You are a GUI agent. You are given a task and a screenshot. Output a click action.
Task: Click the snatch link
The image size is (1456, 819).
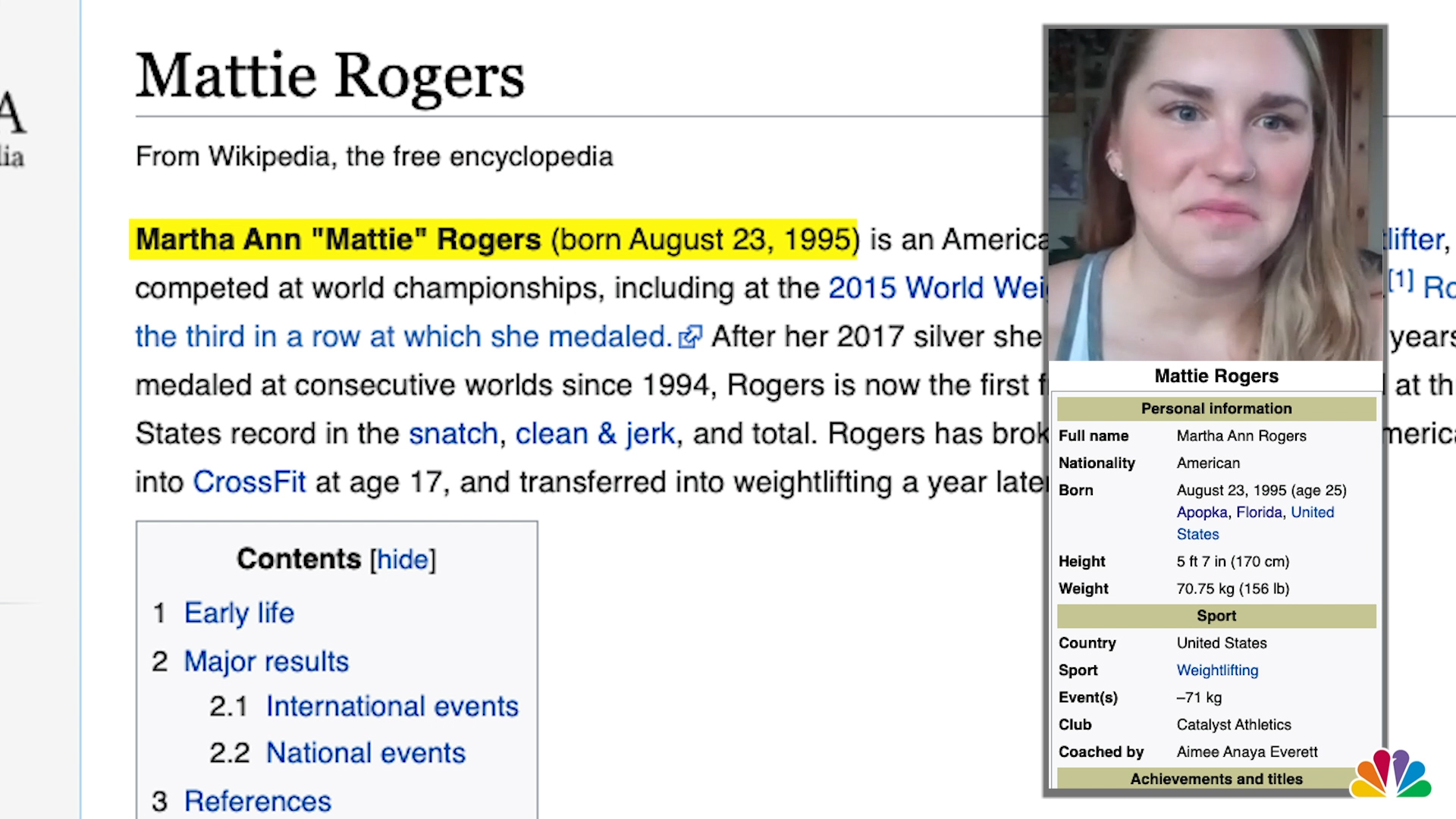[453, 433]
